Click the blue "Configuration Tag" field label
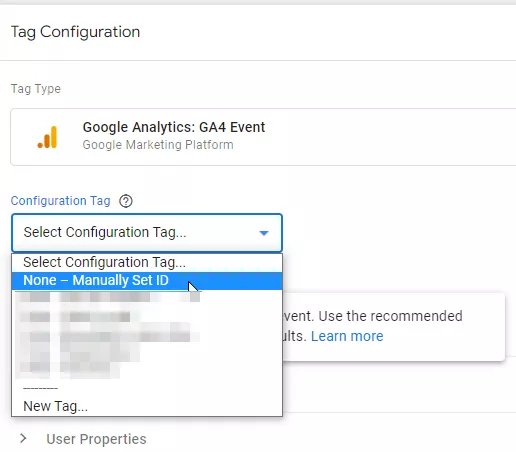The width and height of the screenshot is (516, 452). (x=60, y=201)
